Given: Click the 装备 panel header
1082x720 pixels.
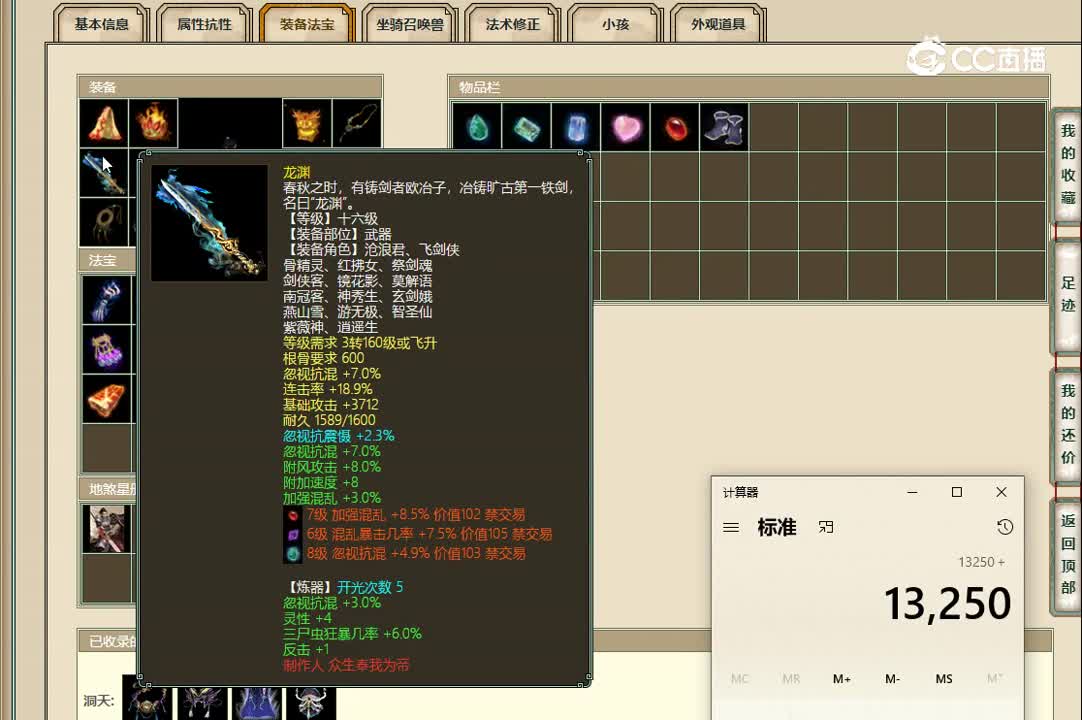Looking at the screenshot, I should 230,87.
